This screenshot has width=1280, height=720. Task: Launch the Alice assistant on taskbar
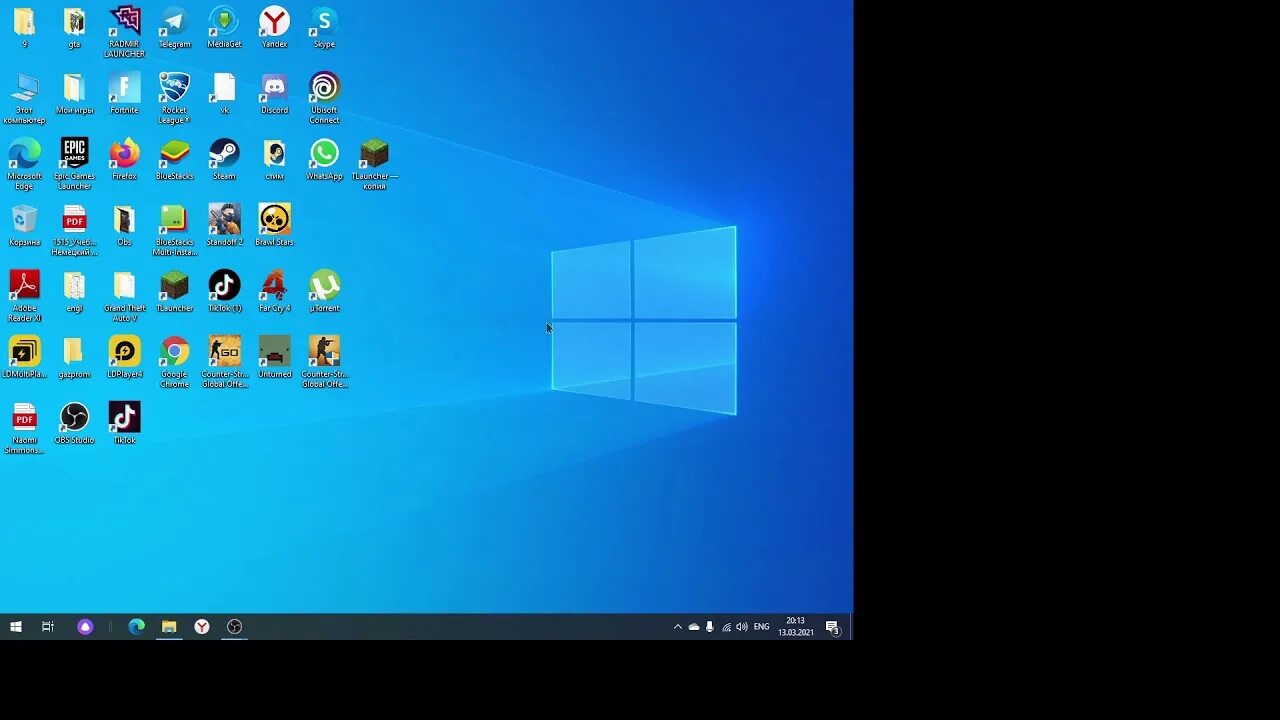coord(85,627)
